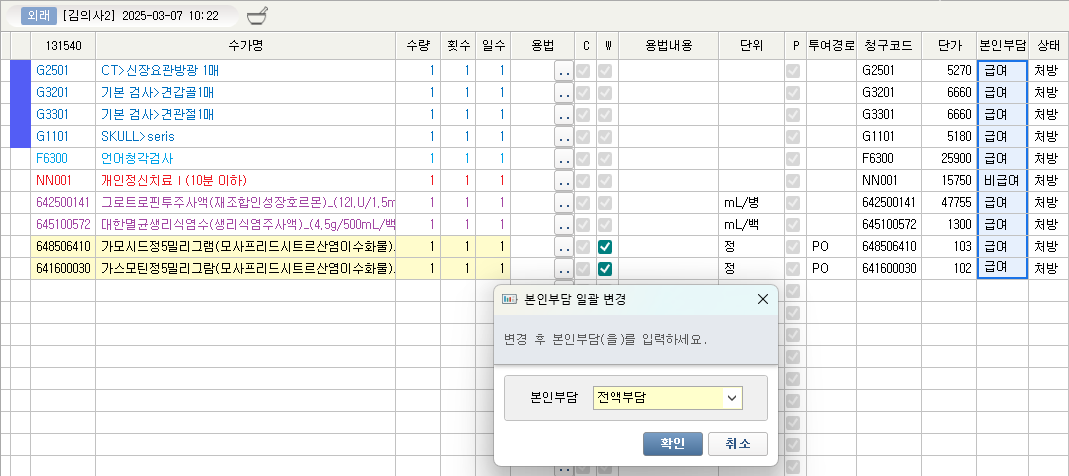
Task: Click the mortar and pestle icon
Action: pyautogui.click(x=257, y=15)
